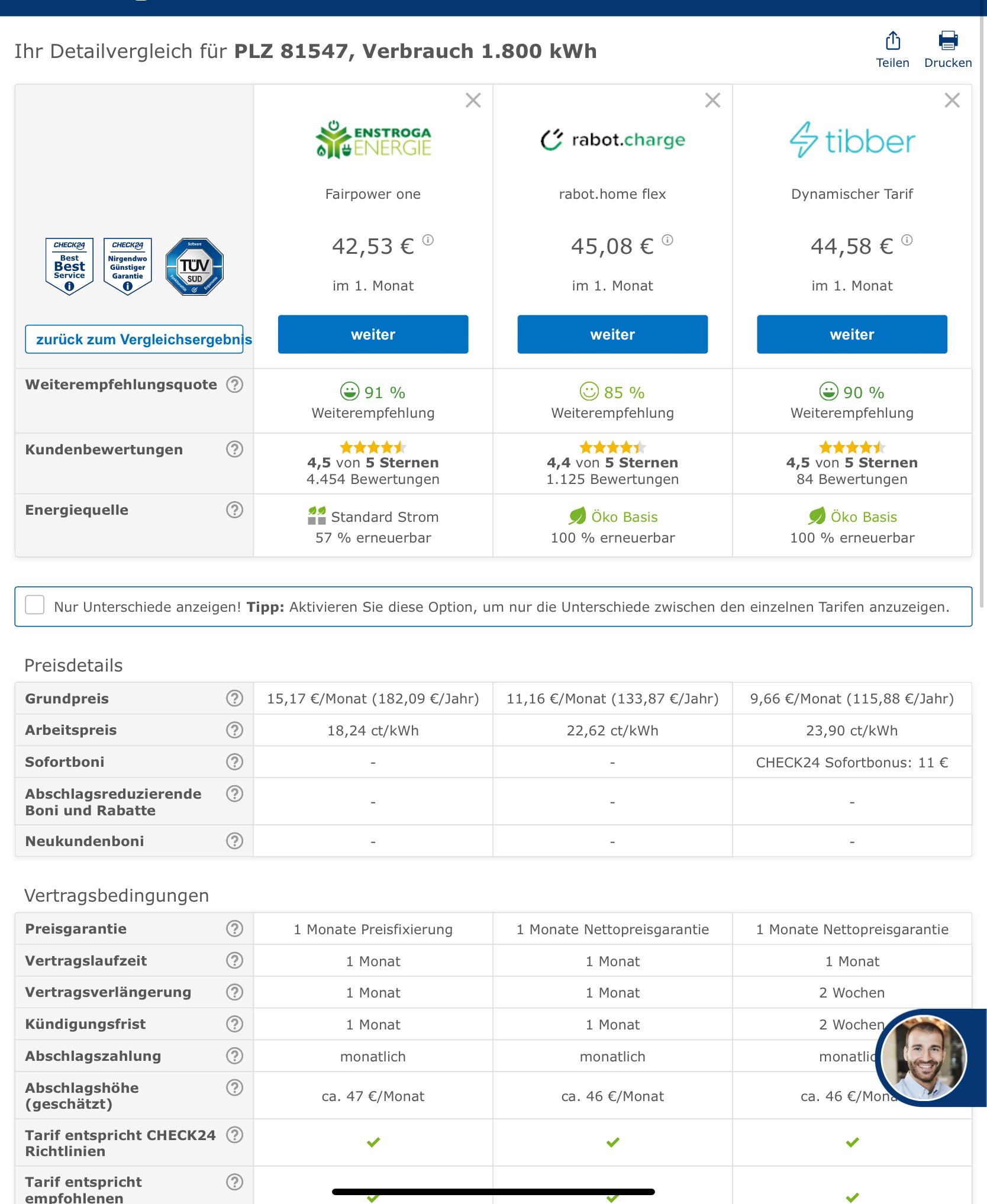Open the TÜV SÜD certification seal
987x1204 pixels.
pos(195,267)
